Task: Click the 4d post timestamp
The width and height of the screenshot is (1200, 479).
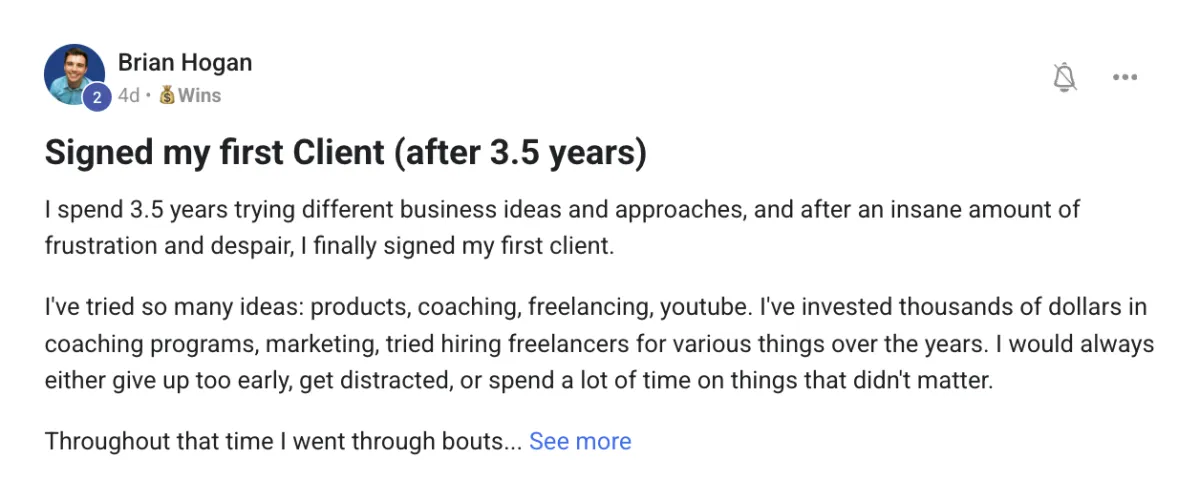Action: pos(128,96)
